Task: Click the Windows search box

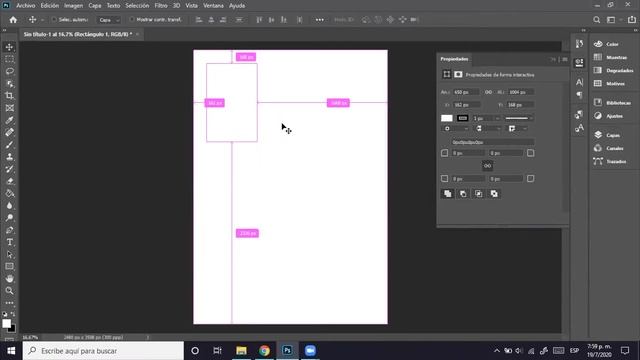Action: click(103, 351)
